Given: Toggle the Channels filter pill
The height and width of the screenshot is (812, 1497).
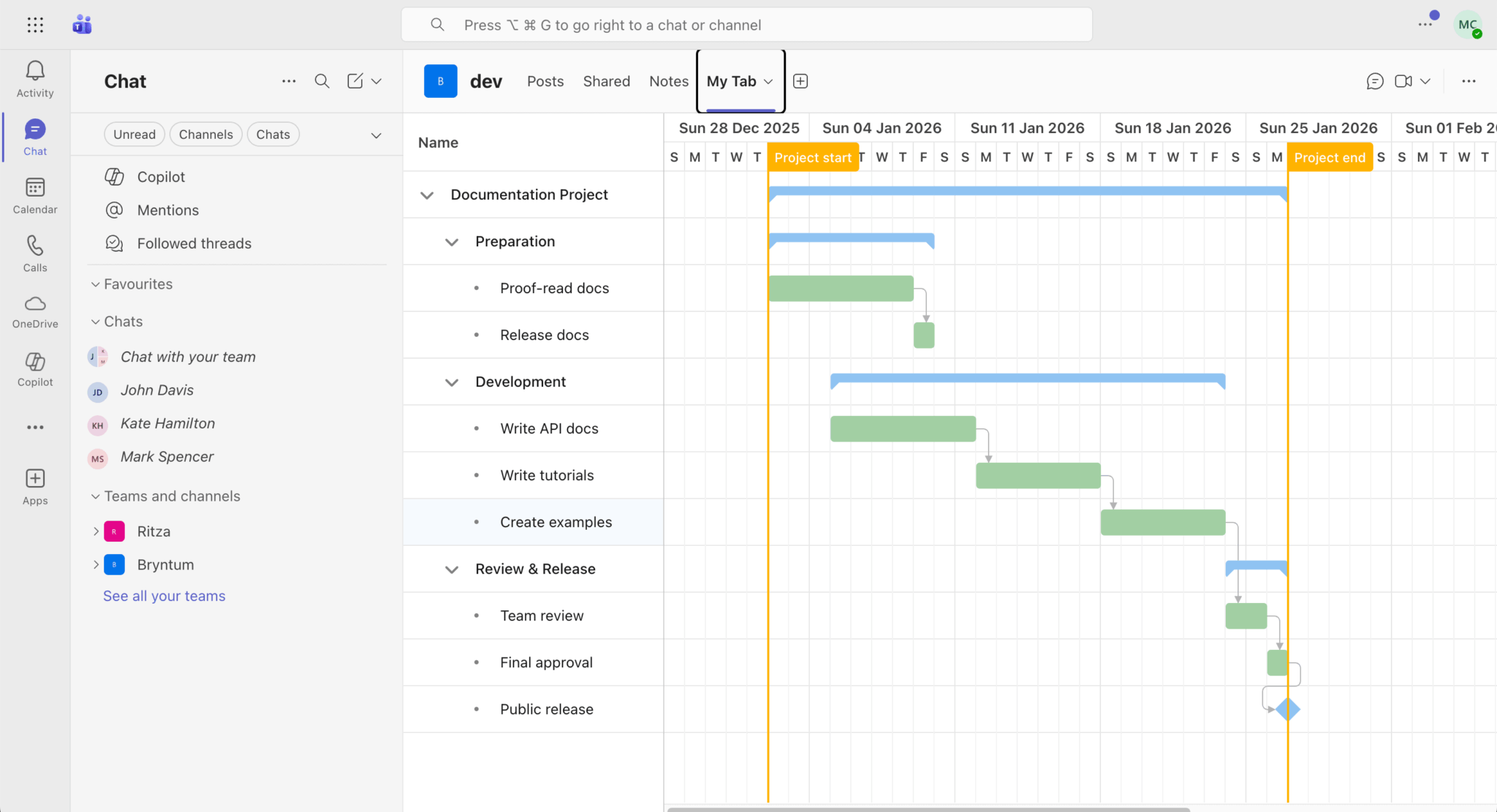Looking at the screenshot, I should pos(205,134).
